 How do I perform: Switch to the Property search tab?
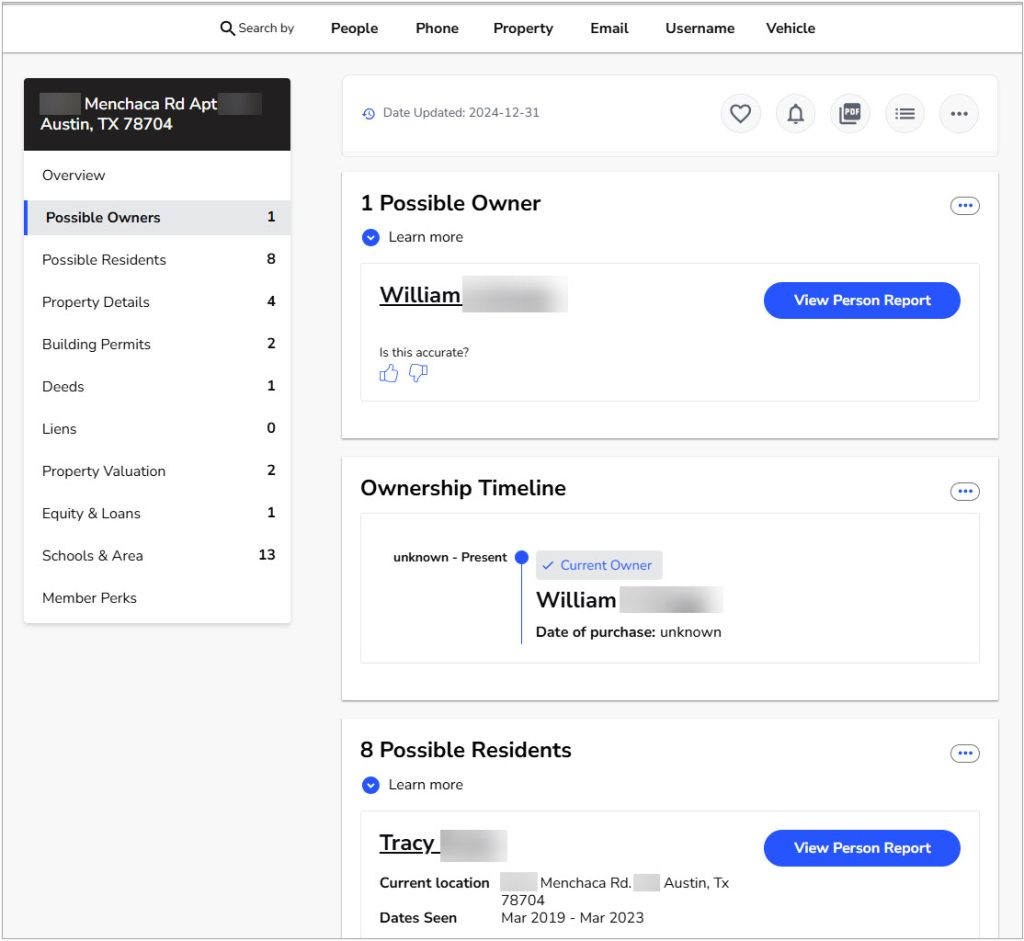pos(522,28)
